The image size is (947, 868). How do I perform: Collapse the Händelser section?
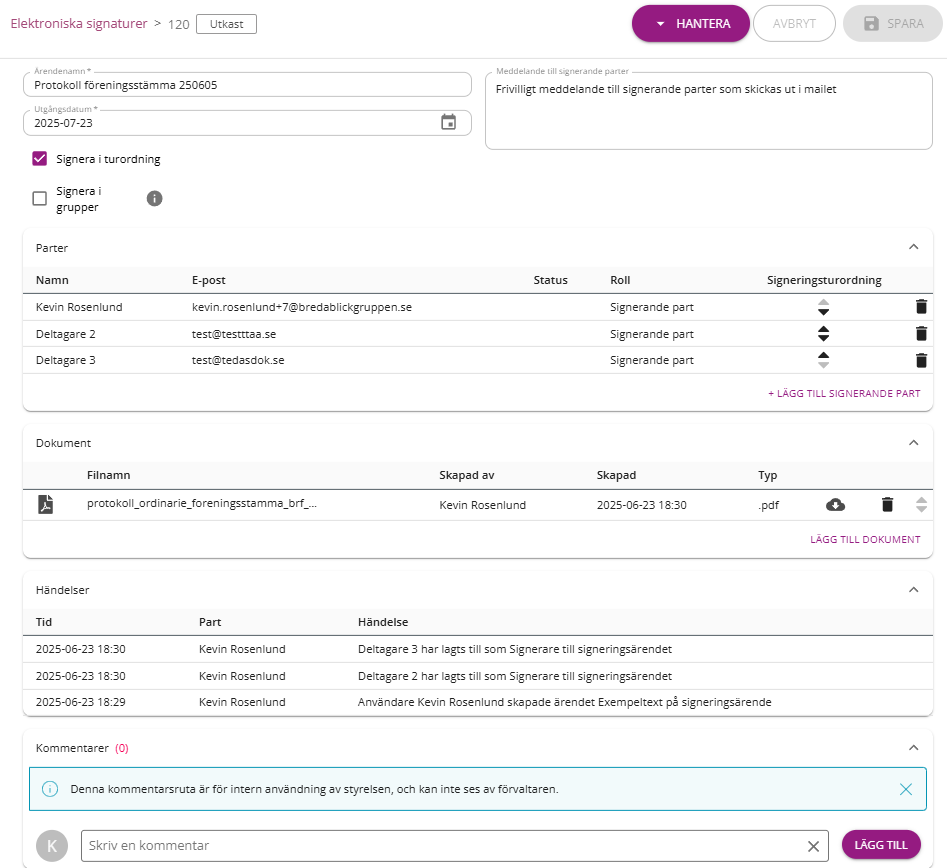tap(913, 590)
